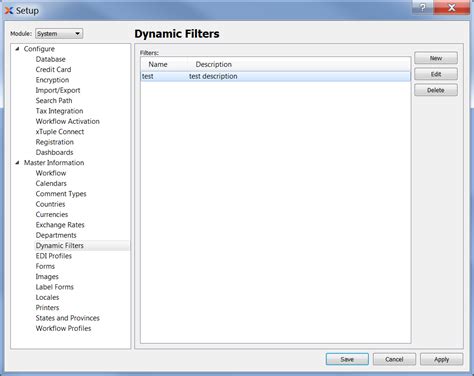Apply the current settings

(441, 359)
